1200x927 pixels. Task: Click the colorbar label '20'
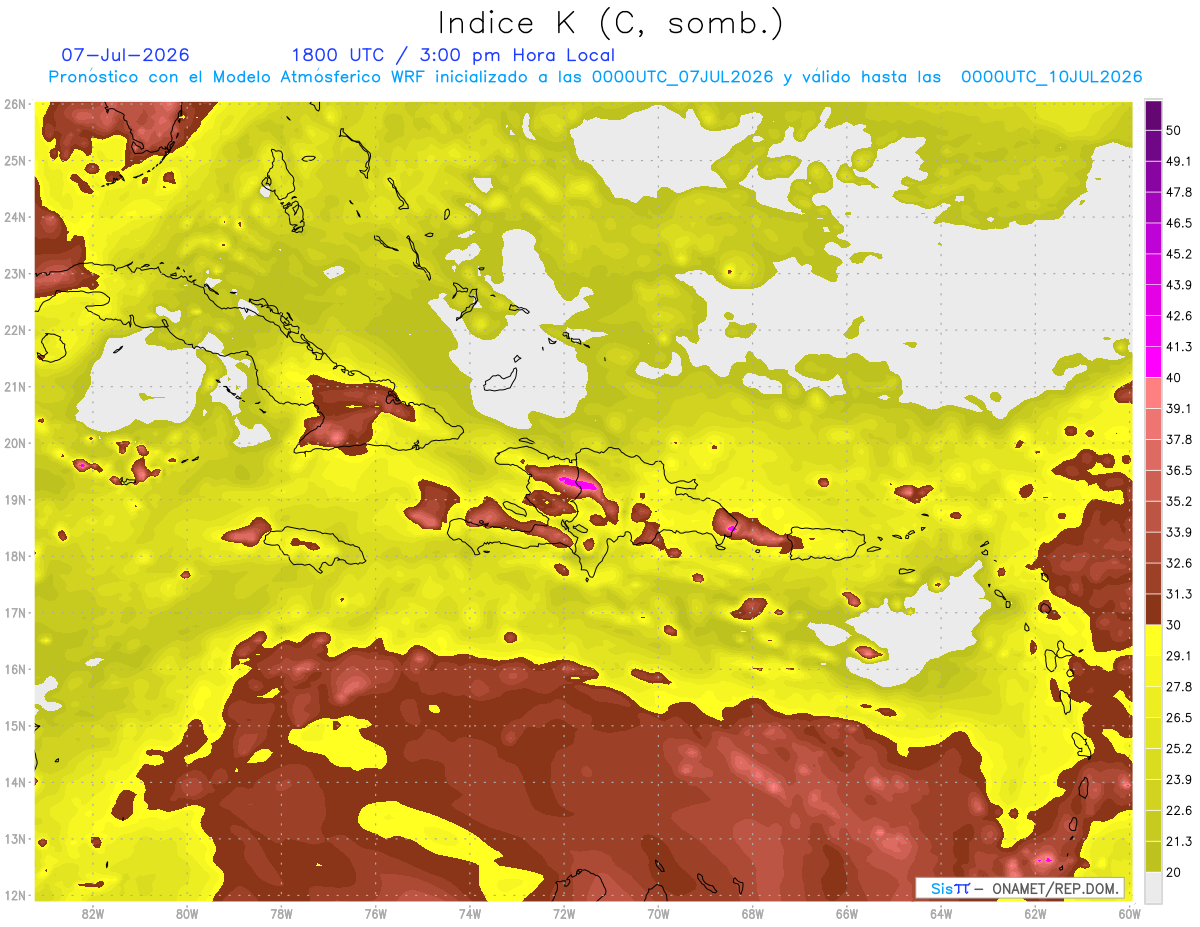pos(1174,872)
